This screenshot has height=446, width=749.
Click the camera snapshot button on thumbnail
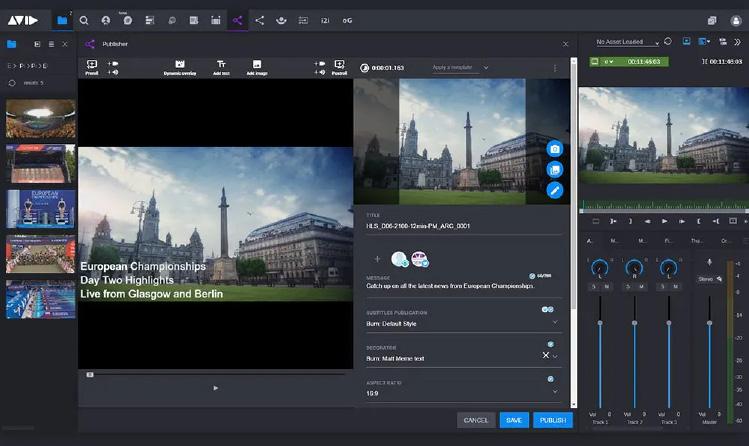pyautogui.click(x=554, y=148)
